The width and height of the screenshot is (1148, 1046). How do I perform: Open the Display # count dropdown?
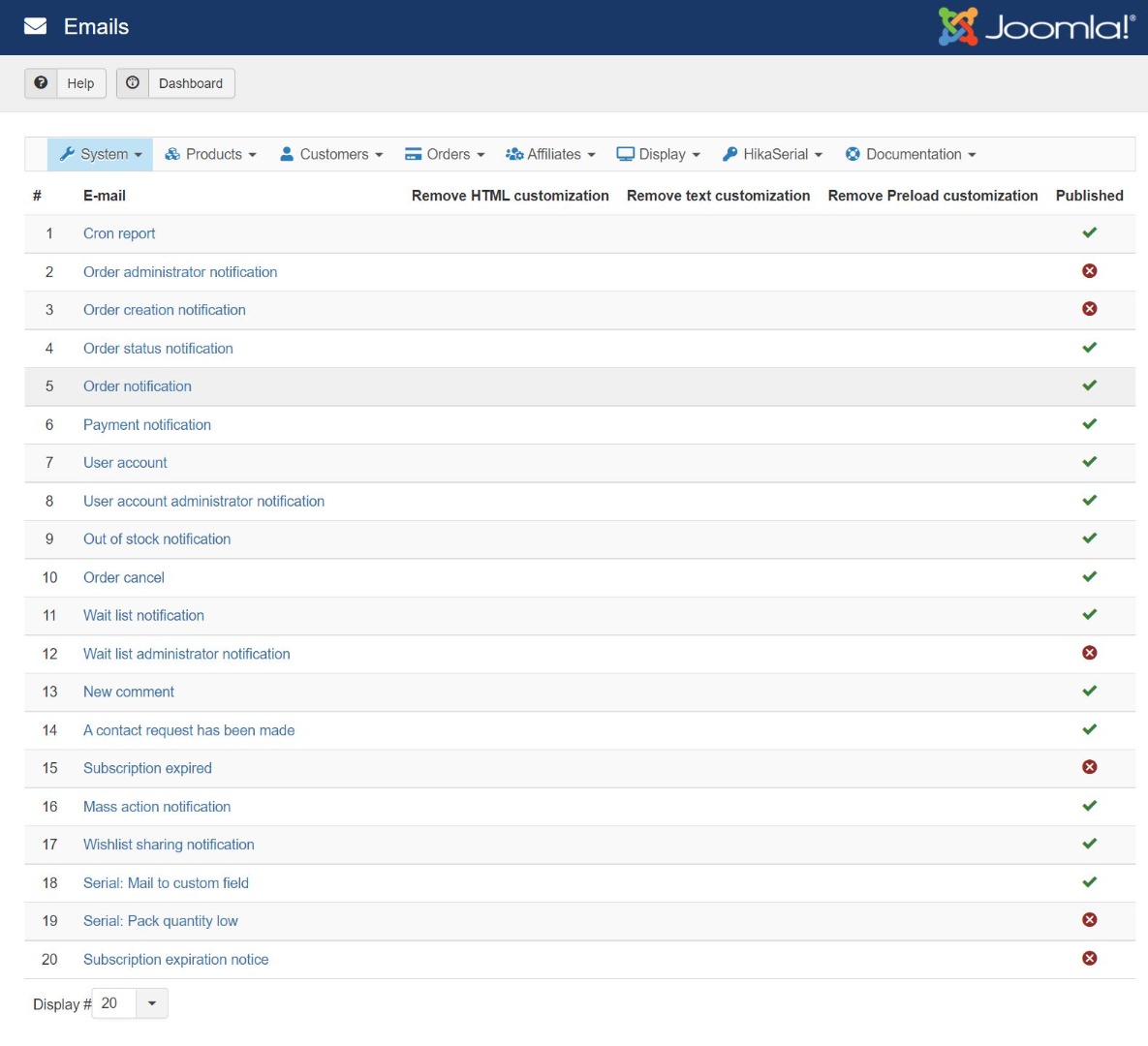click(x=151, y=1003)
